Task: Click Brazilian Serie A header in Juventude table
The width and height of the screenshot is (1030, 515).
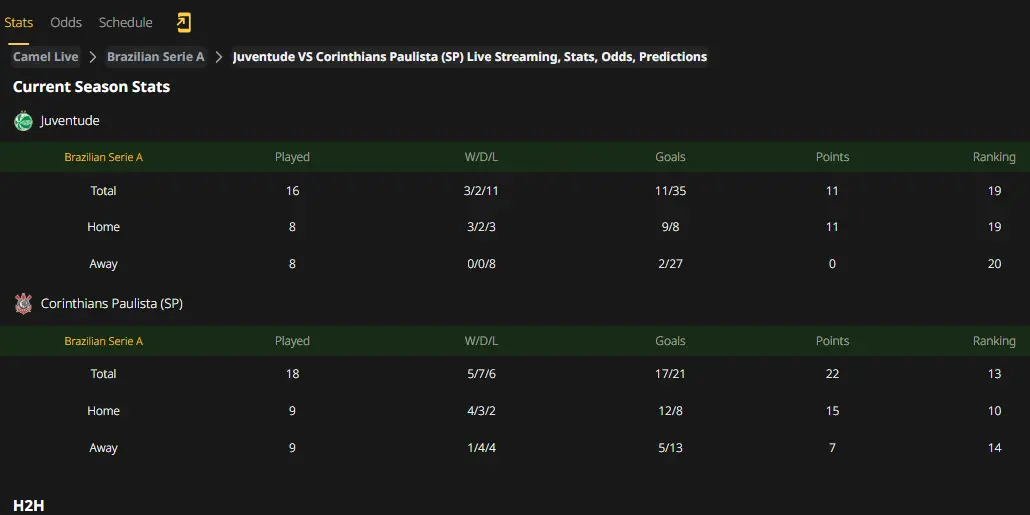Action: [103, 157]
